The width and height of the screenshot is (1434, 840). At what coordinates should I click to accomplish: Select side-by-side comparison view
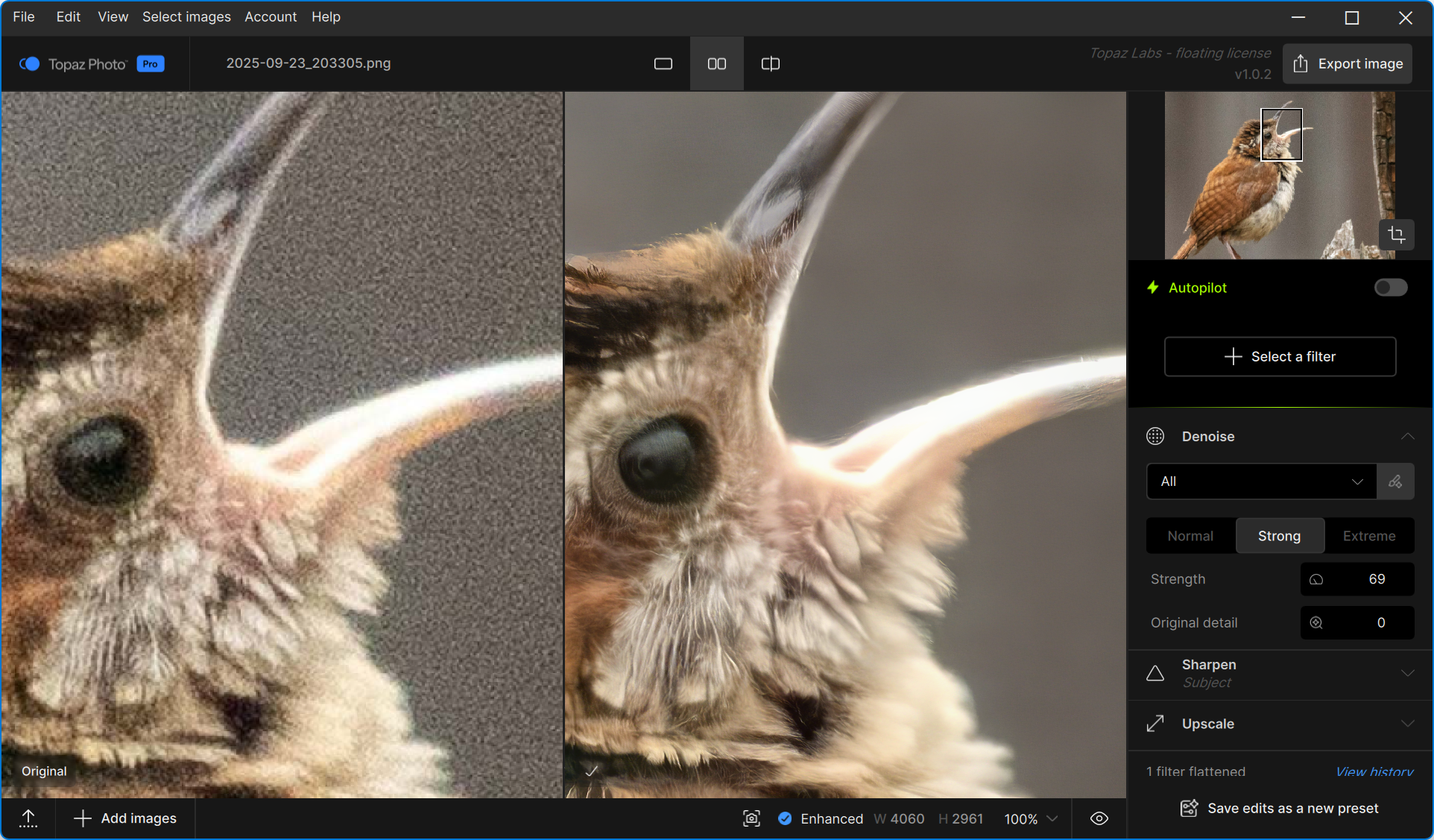(x=716, y=64)
